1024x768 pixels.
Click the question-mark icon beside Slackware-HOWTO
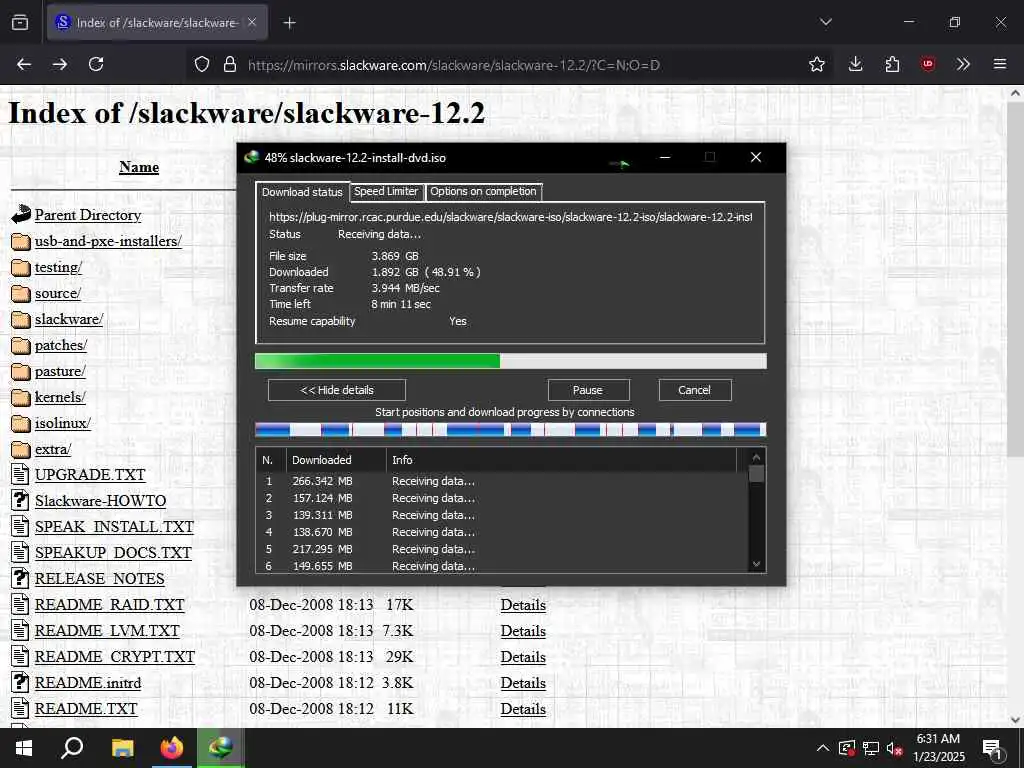coord(20,500)
